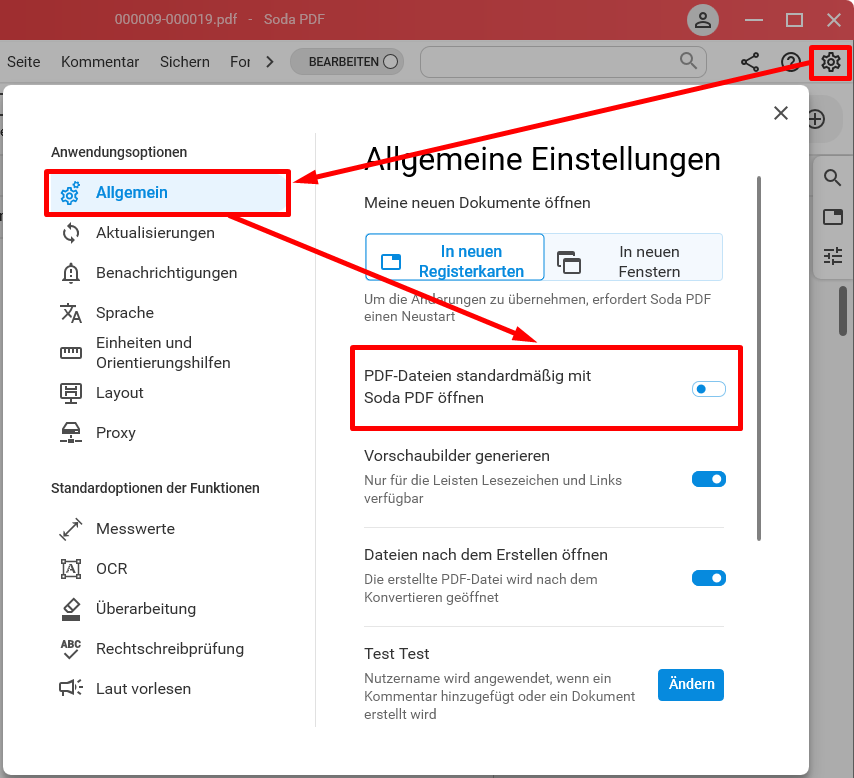Toggle the BEARBEITEN mode switch

[x=347, y=62]
